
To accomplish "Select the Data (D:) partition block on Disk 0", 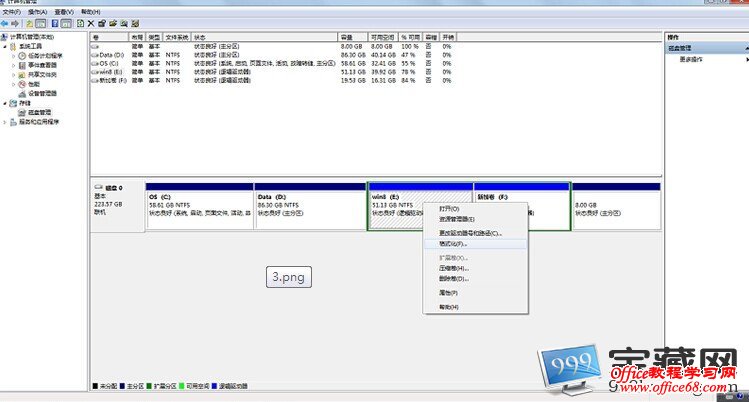I will 310,206.
